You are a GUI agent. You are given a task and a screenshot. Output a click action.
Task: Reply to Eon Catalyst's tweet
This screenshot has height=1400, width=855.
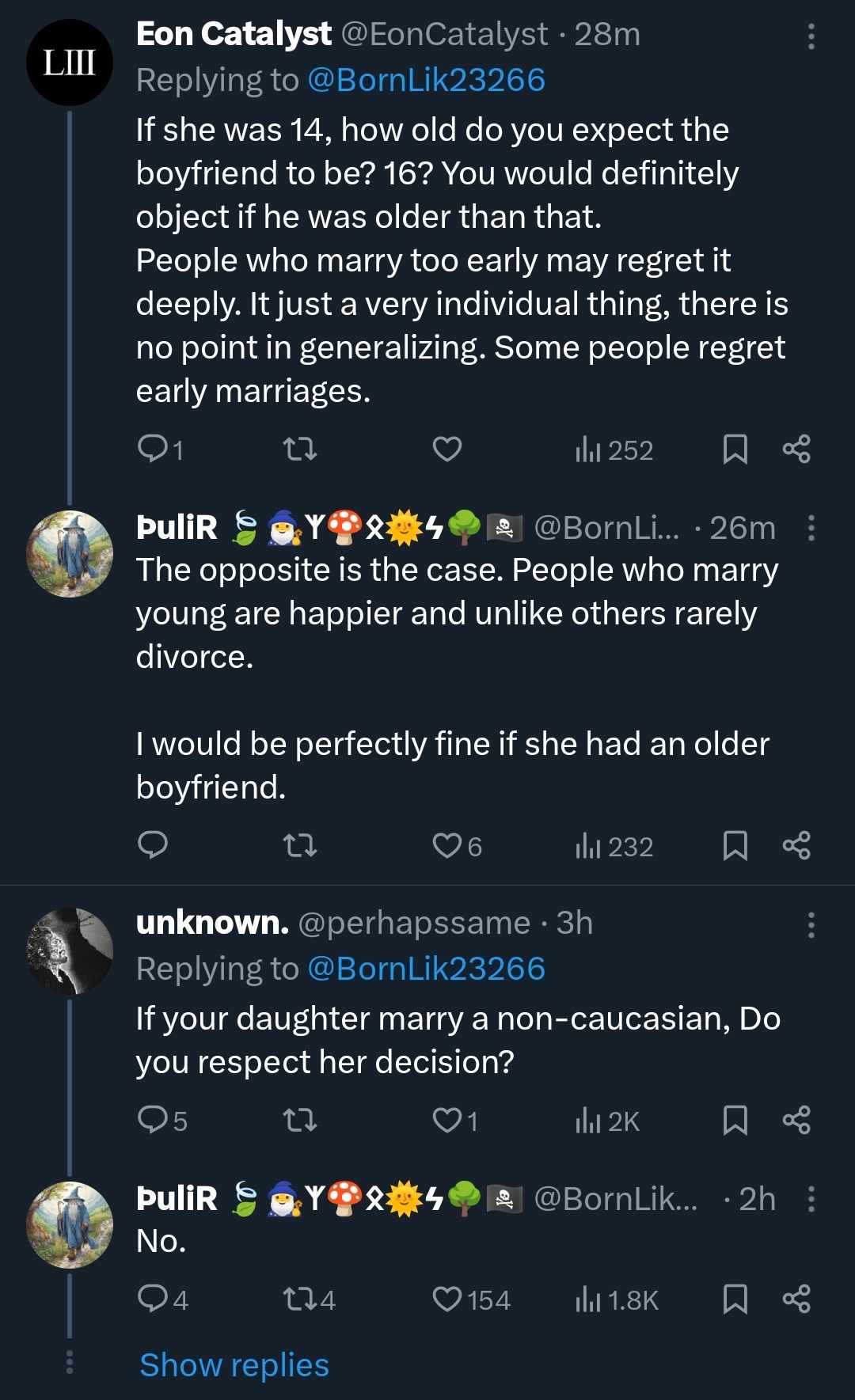pos(160,450)
